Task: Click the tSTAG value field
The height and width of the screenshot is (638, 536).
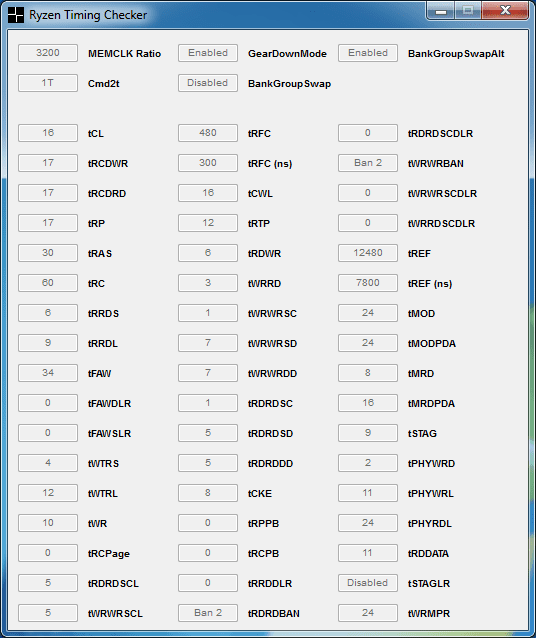Action: click(x=368, y=433)
